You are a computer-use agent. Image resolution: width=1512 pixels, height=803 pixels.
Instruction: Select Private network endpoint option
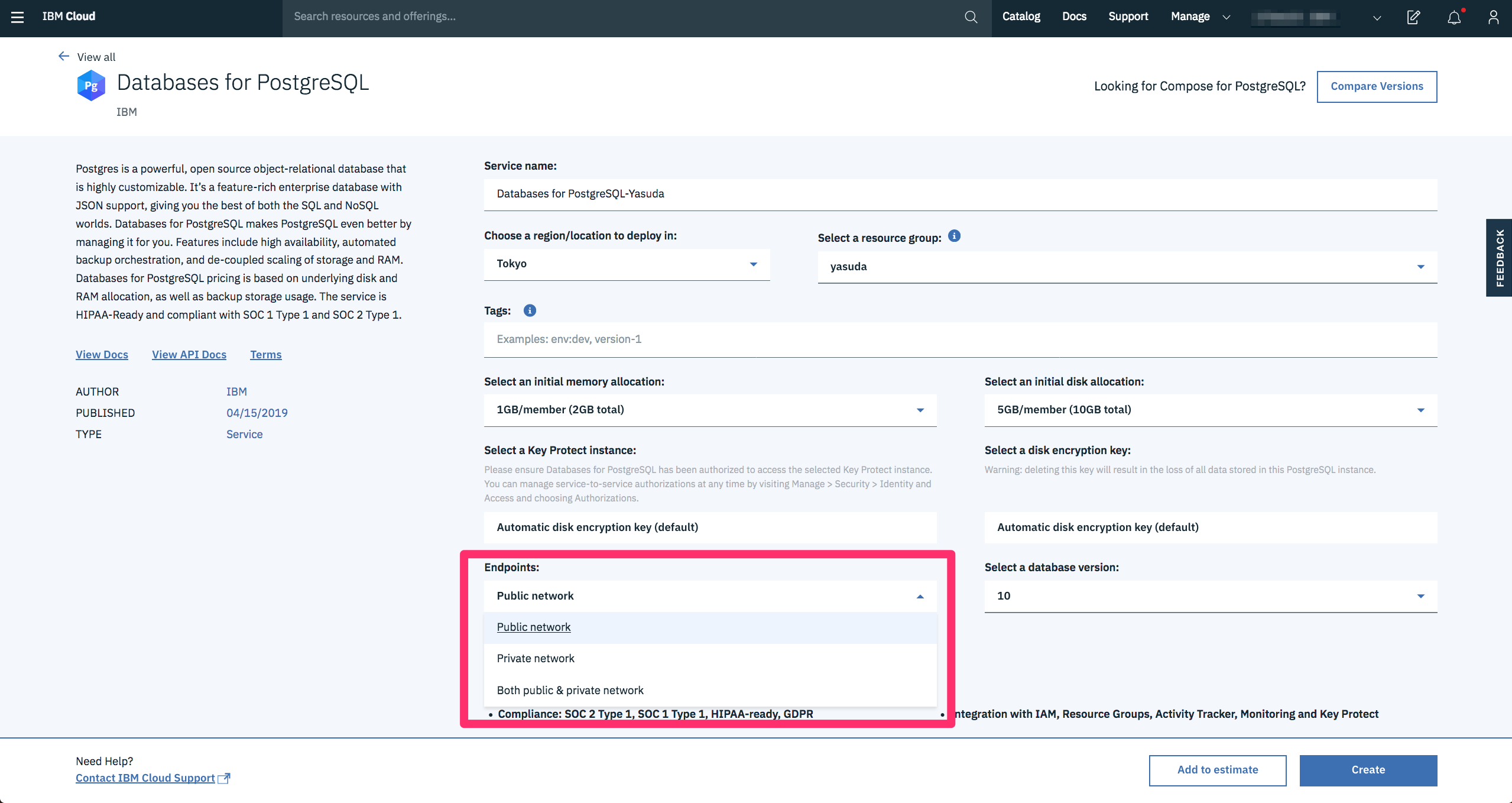click(x=536, y=658)
